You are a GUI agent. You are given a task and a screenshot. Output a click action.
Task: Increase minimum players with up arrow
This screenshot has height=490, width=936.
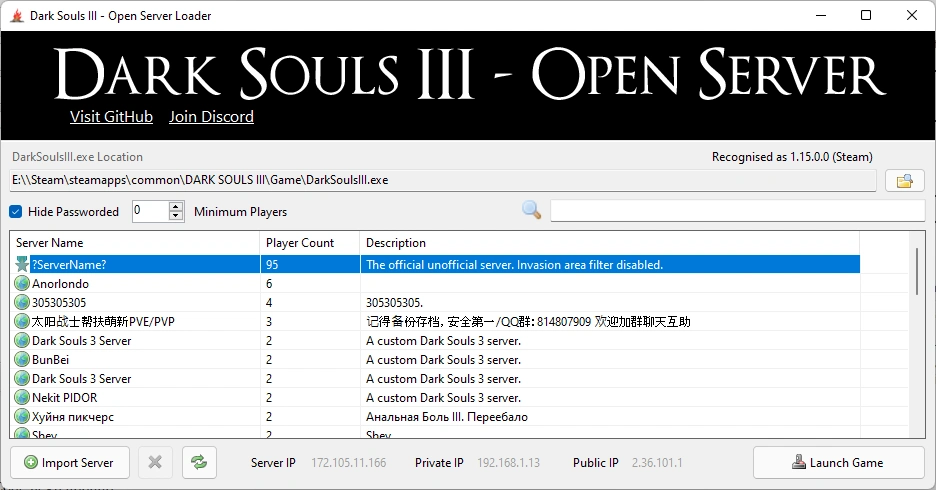[177, 207]
